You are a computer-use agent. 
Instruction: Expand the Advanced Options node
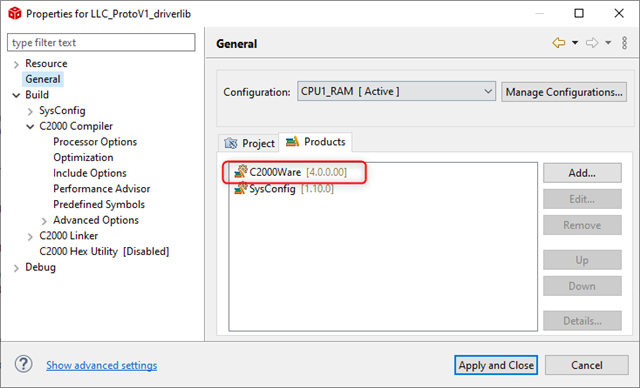tap(44, 221)
